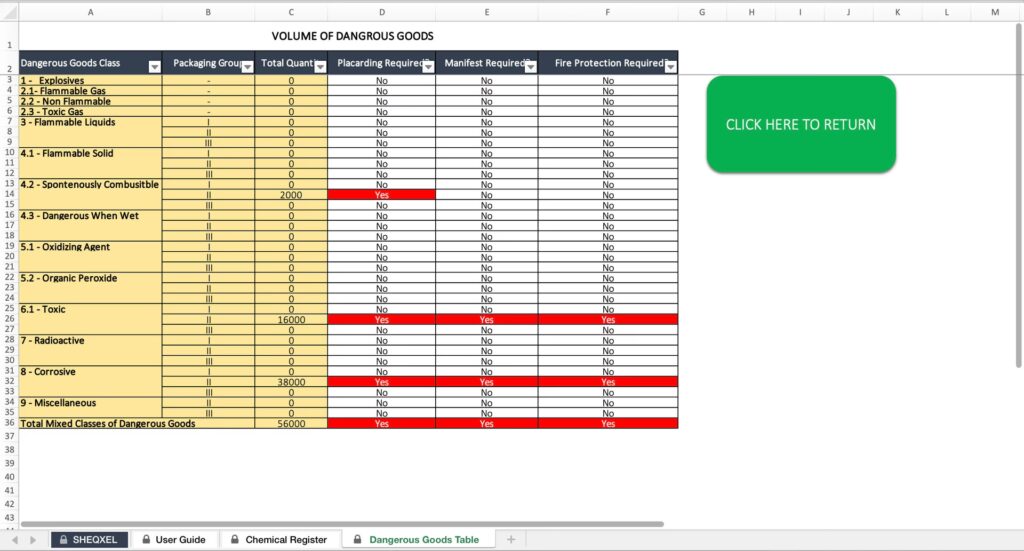Viewport: 1024px width, 551px height.
Task: Select row 36 header
Action: point(9,423)
